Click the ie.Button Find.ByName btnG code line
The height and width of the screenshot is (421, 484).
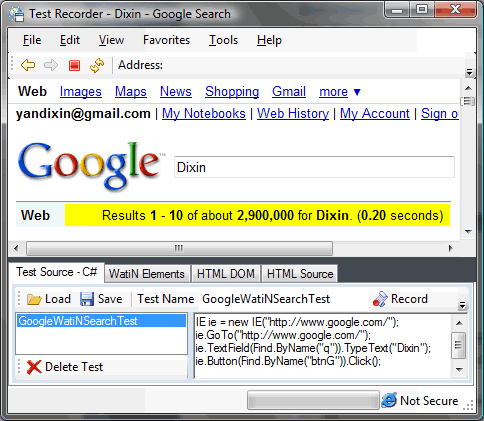288,361
